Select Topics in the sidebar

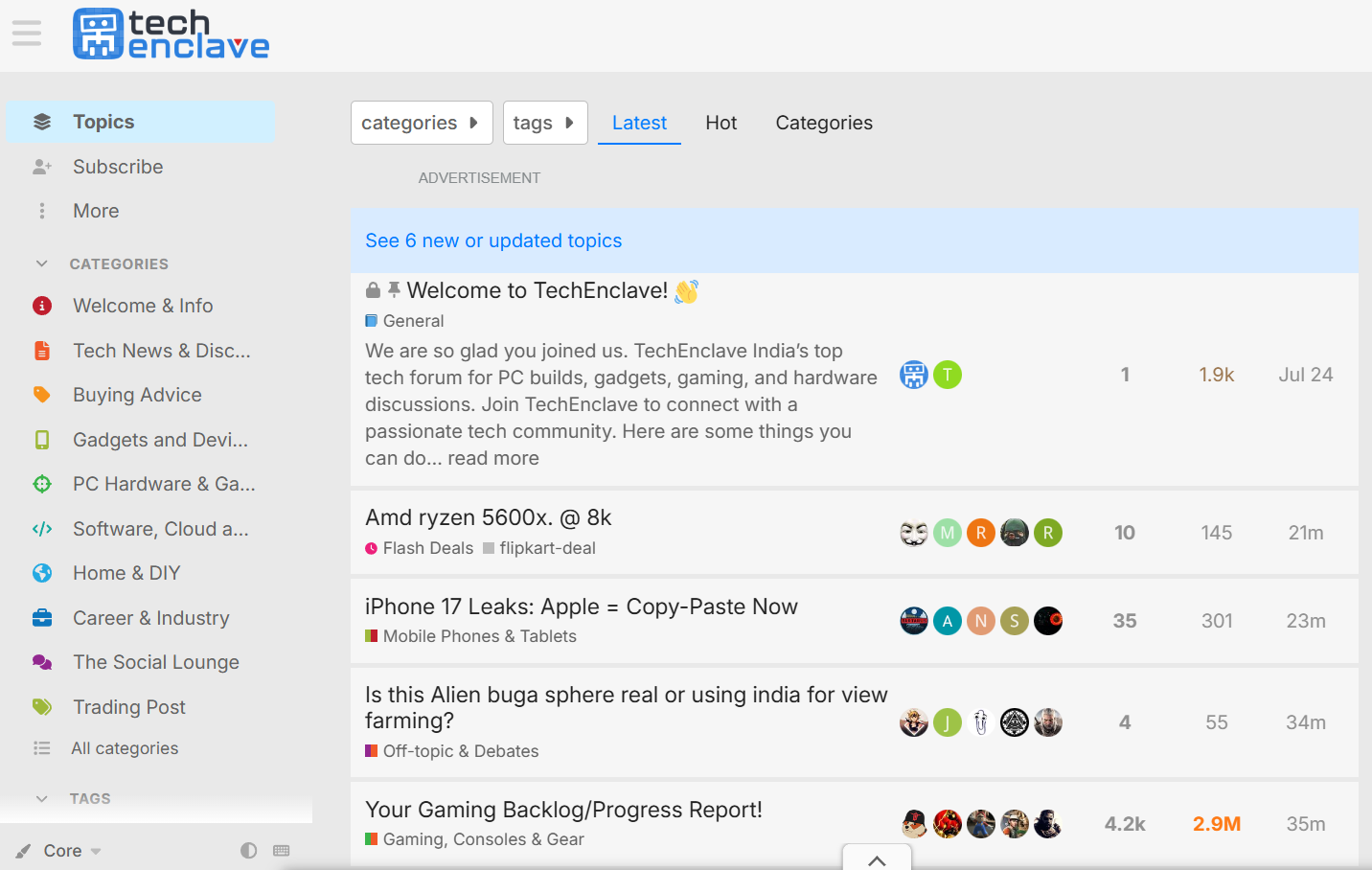(x=141, y=122)
